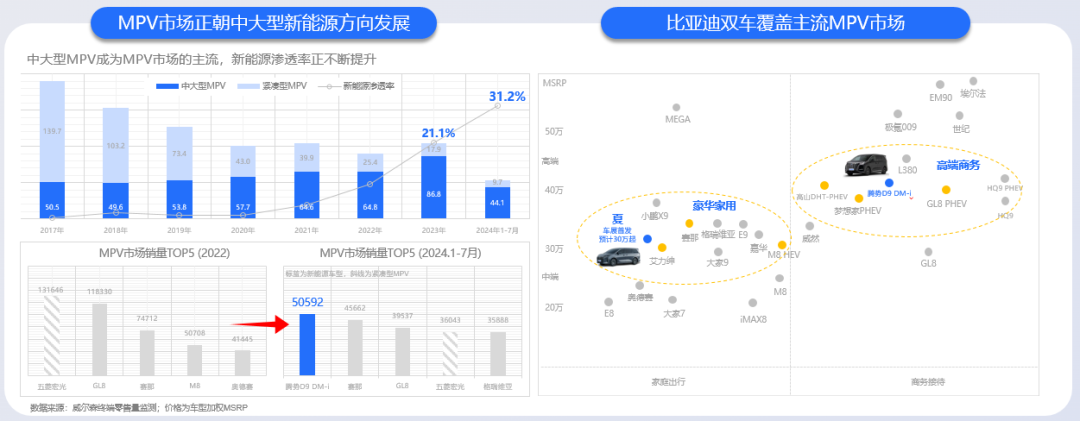This screenshot has width=1080, height=421.
Task: Click the 103.2 value on 2018 bar
Action: click(116, 146)
